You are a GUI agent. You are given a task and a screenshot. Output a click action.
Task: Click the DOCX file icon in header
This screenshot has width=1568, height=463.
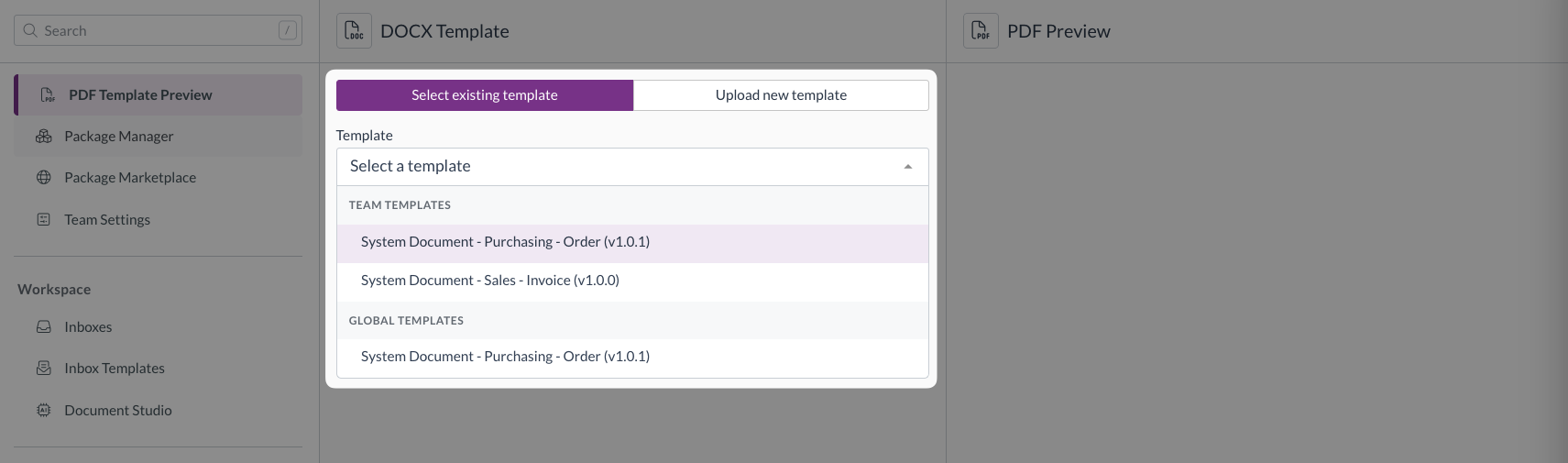click(354, 31)
